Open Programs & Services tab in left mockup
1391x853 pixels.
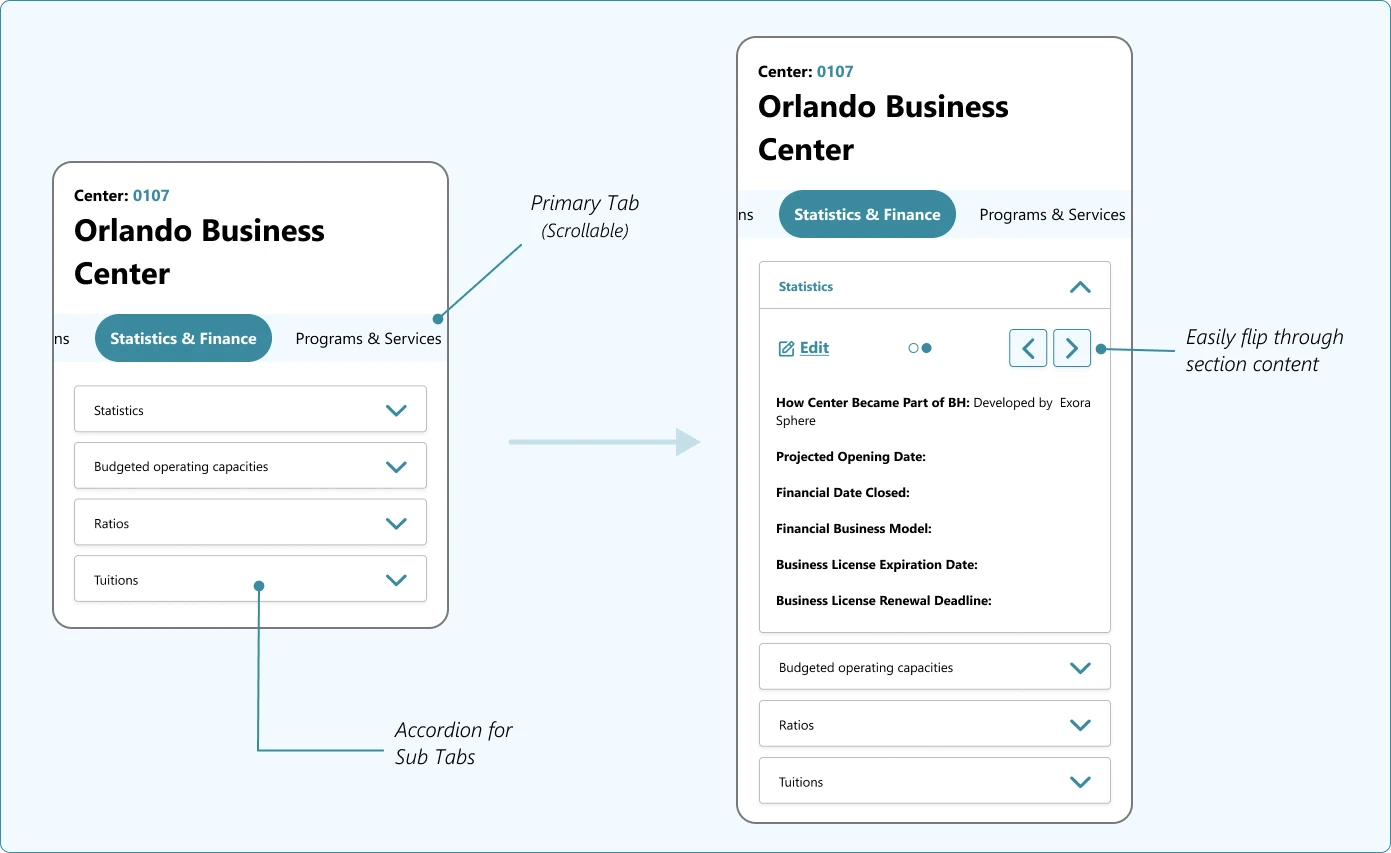coord(368,338)
